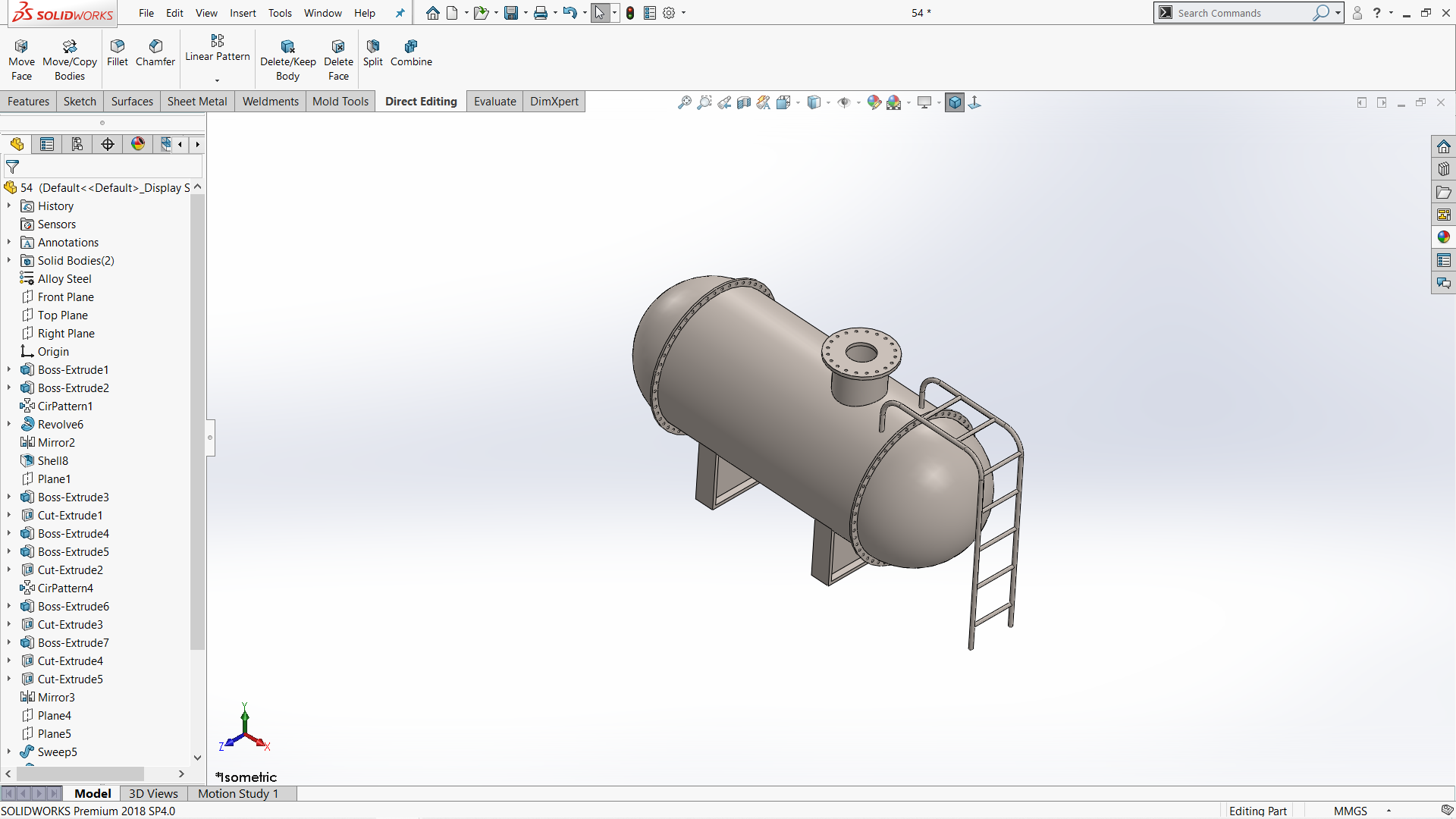Screen dimensions: 1456x819
Task: Switch to Motion Study 1 tab
Action: (x=238, y=793)
